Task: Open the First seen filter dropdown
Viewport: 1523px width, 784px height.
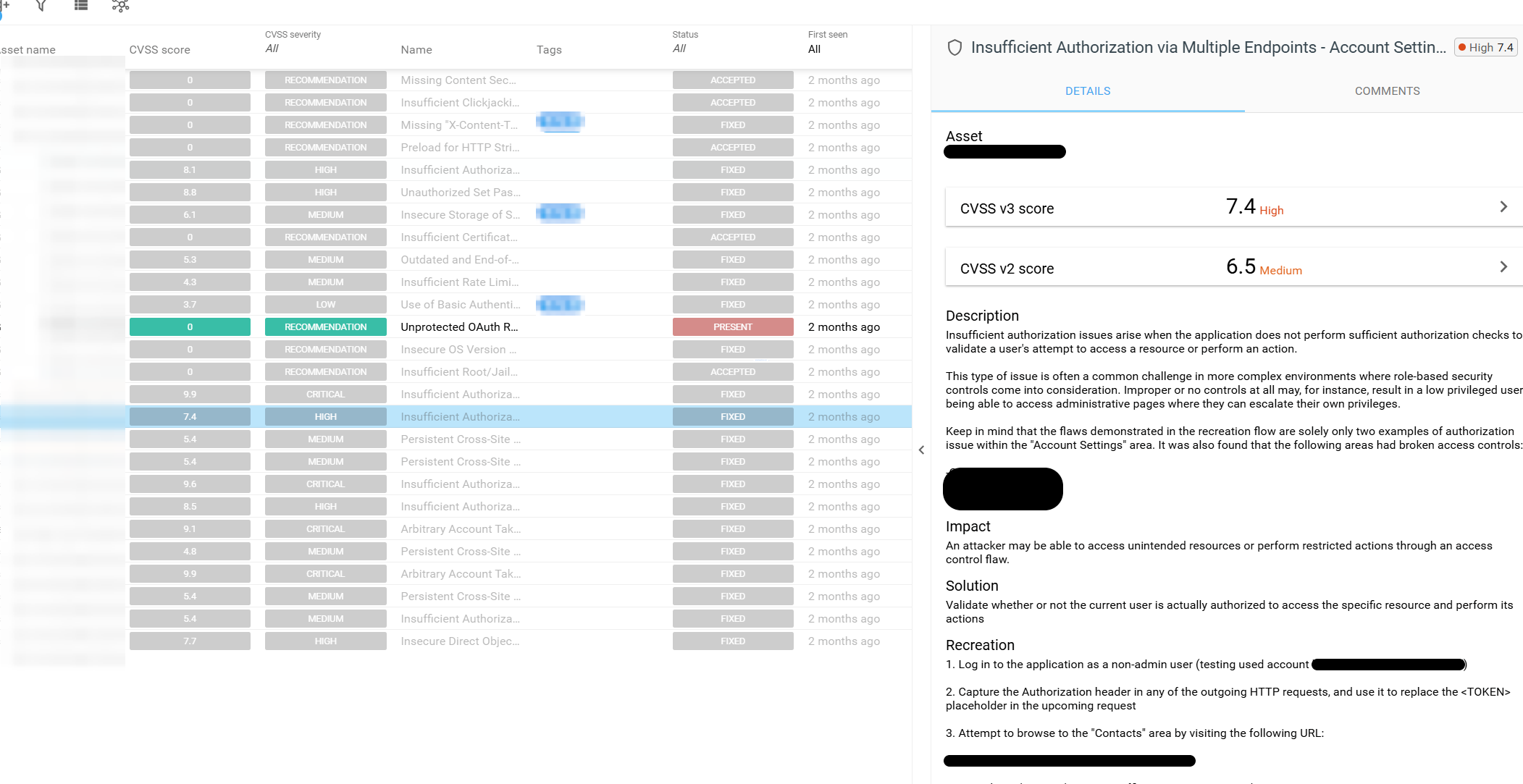Action: tap(815, 49)
